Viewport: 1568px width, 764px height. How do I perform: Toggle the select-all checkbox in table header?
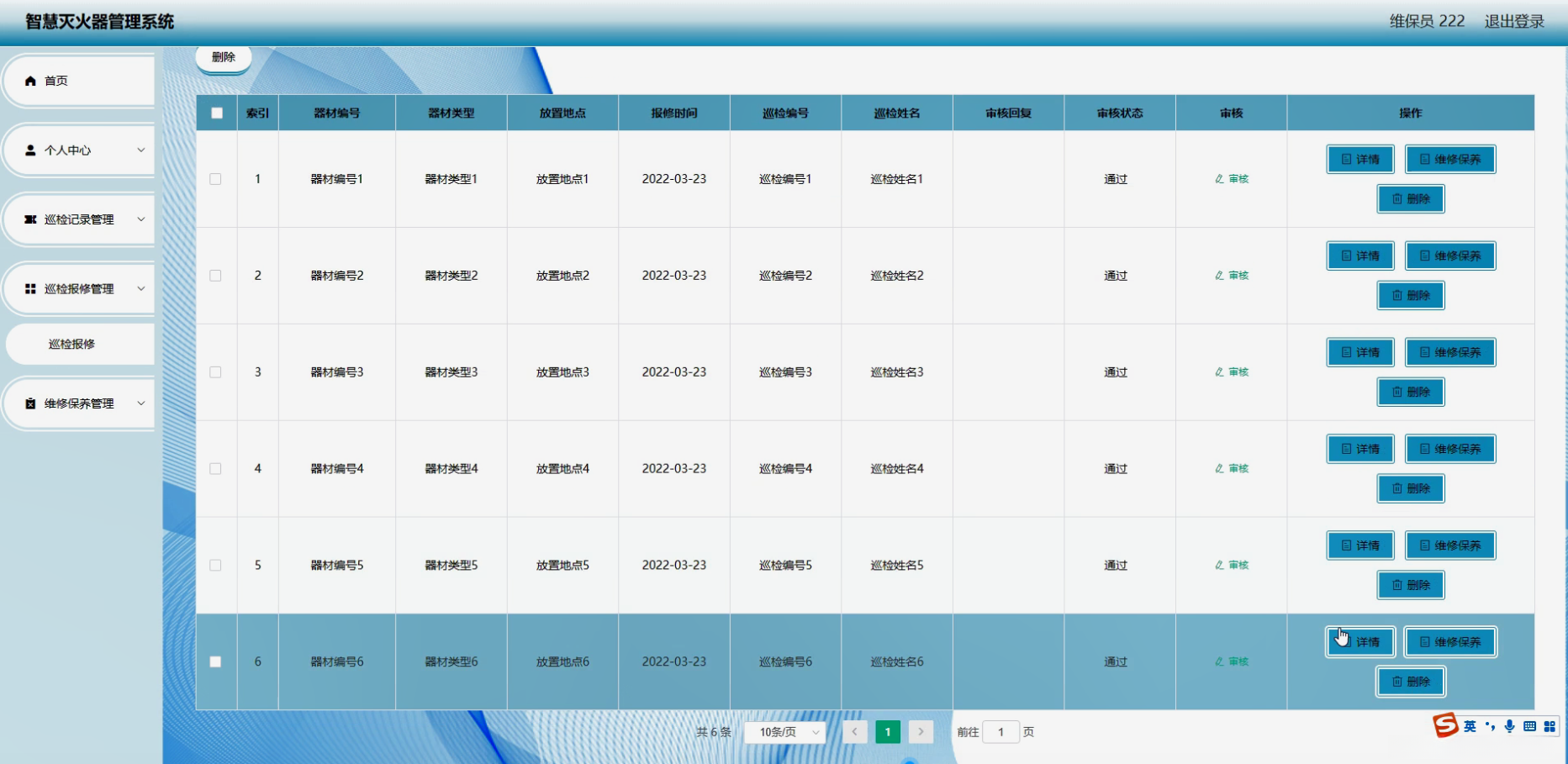tap(217, 113)
